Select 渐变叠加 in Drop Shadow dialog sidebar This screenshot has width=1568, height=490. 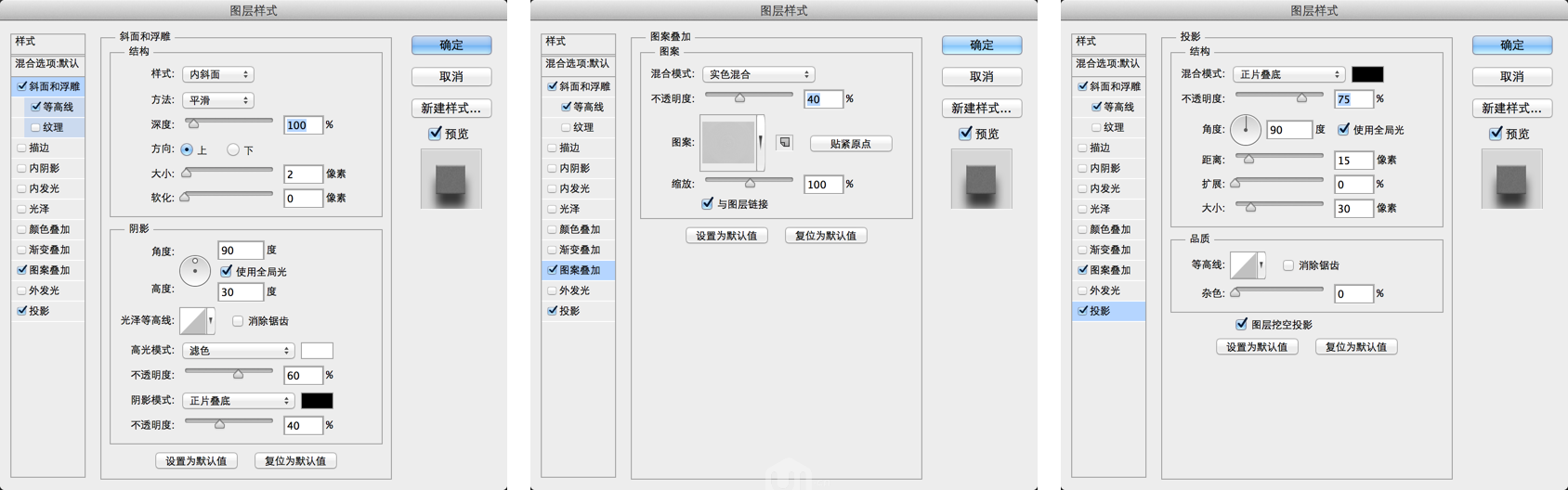coord(1110,250)
